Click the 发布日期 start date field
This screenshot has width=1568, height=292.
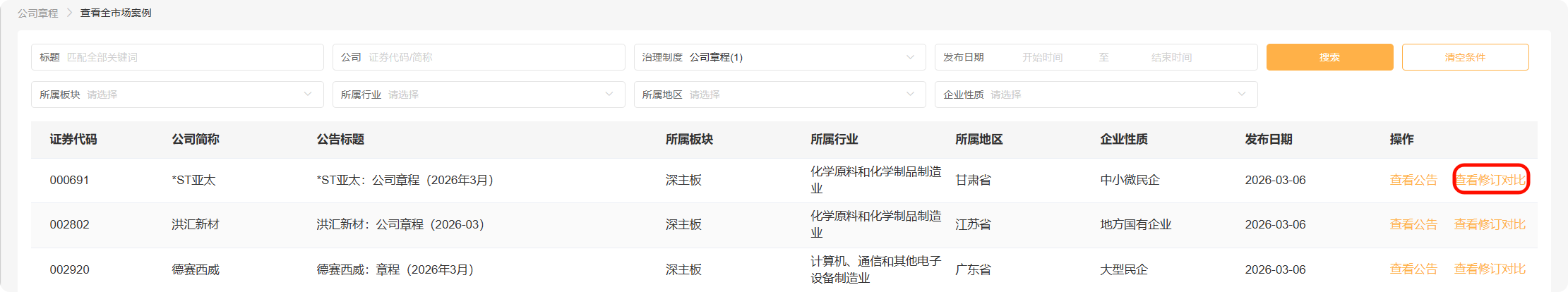[1042, 57]
